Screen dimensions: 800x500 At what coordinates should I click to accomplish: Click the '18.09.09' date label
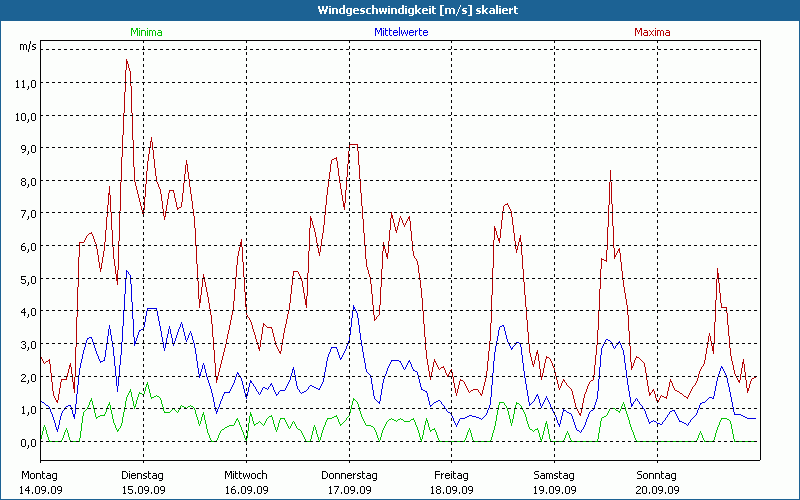click(452, 490)
